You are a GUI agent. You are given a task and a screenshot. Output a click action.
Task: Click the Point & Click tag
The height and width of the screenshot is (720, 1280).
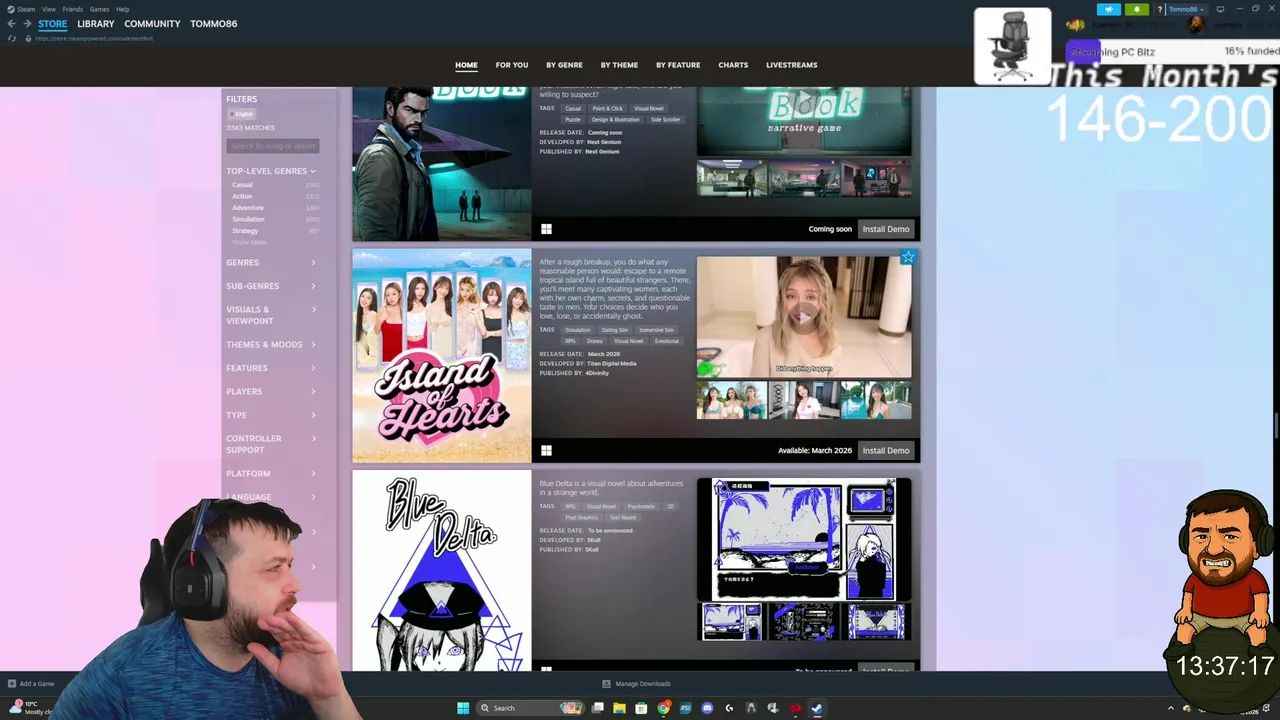tap(607, 108)
